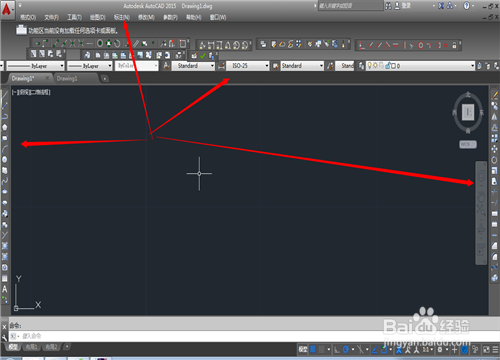This screenshot has width=500, height=360.
Task: Open the 标注(N) menu
Action: pyautogui.click(x=122, y=17)
